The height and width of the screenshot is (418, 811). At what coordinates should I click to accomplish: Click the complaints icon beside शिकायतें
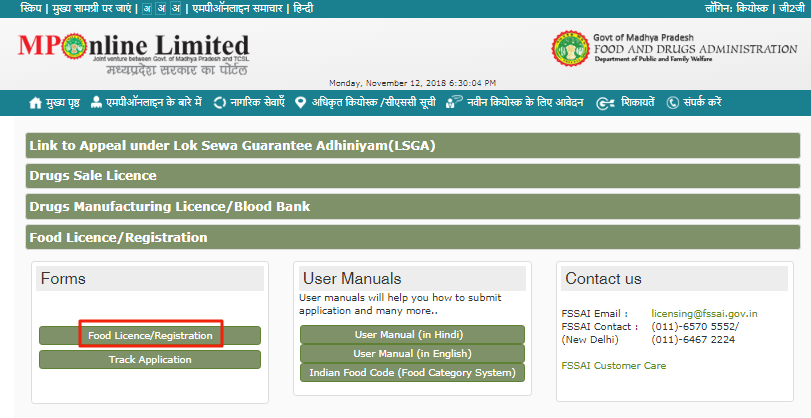[605, 103]
